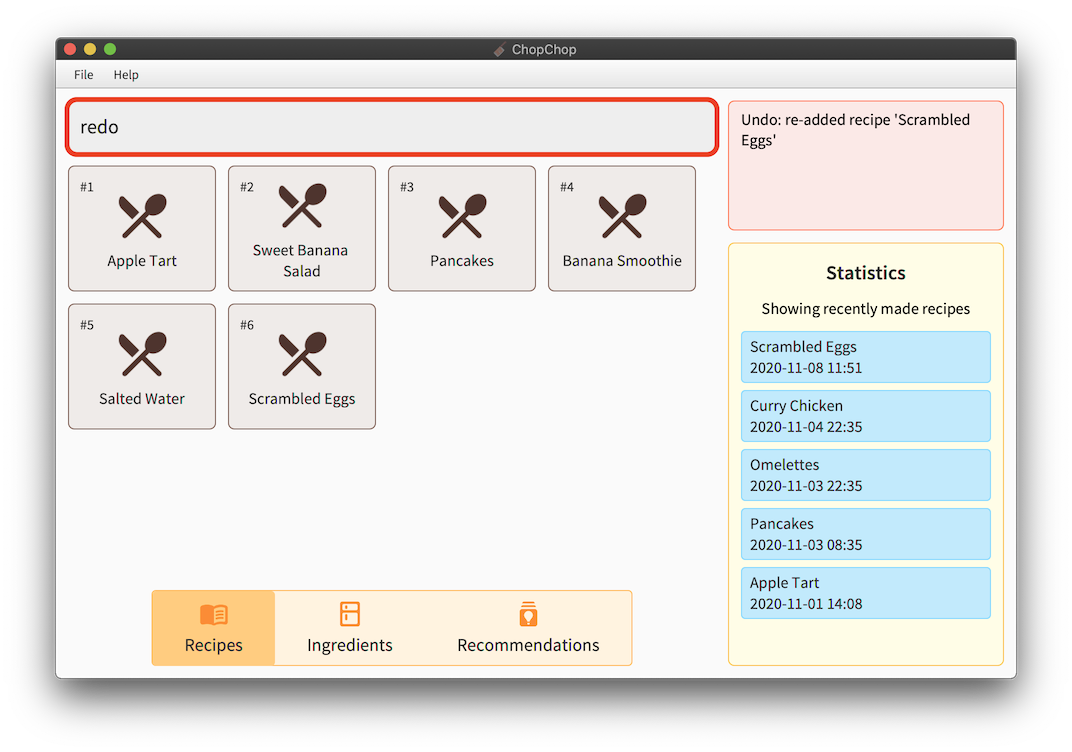Open the Help menu
This screenshot has height=752, width=1072.
pyautogui.click(x=126, y=75)
